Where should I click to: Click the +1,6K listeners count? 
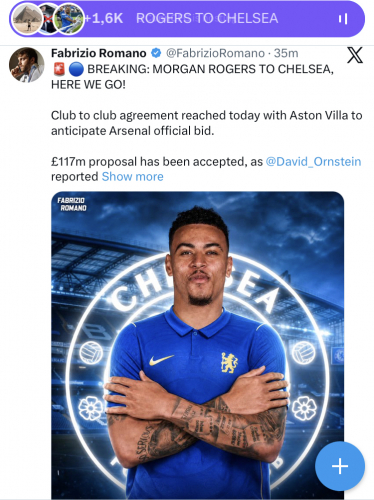click(104, 18)
